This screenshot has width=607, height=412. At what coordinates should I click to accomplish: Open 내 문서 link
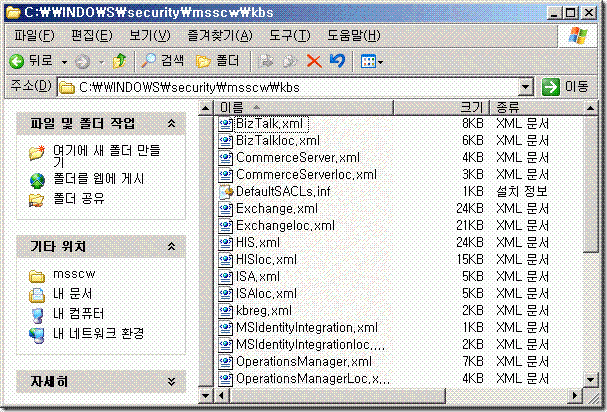click(x=72, y=294)
